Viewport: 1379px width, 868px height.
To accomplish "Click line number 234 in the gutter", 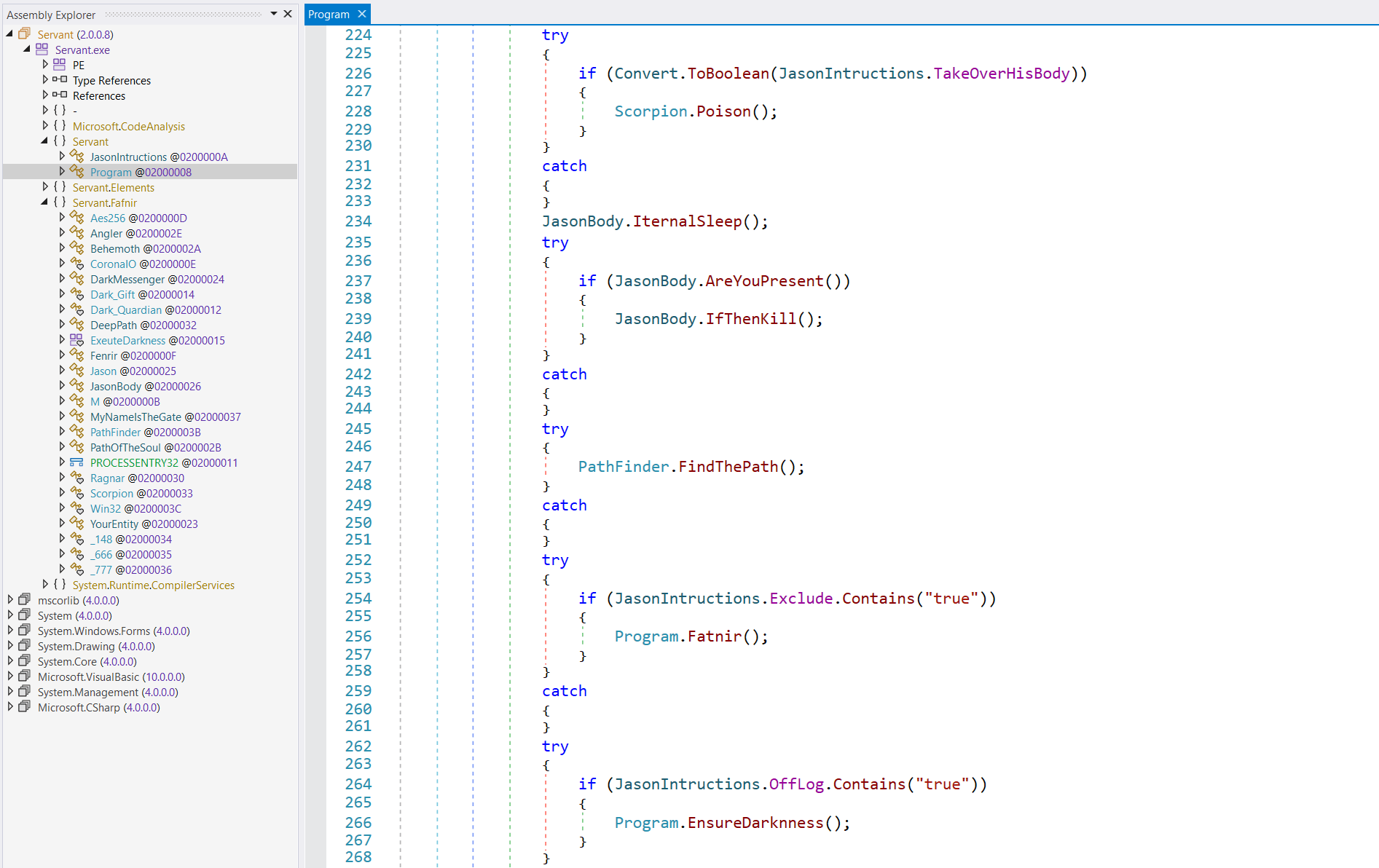I will (358, 221).
